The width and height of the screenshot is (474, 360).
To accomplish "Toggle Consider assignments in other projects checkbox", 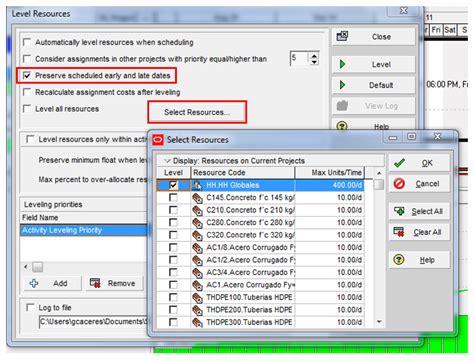I will [x=27, y=59].
